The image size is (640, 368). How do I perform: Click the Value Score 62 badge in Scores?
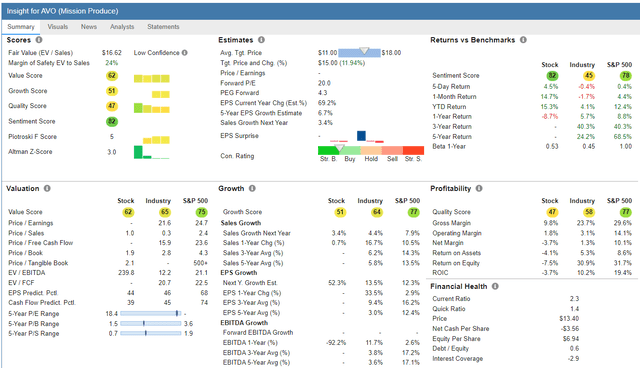click(x=112, y=75)
